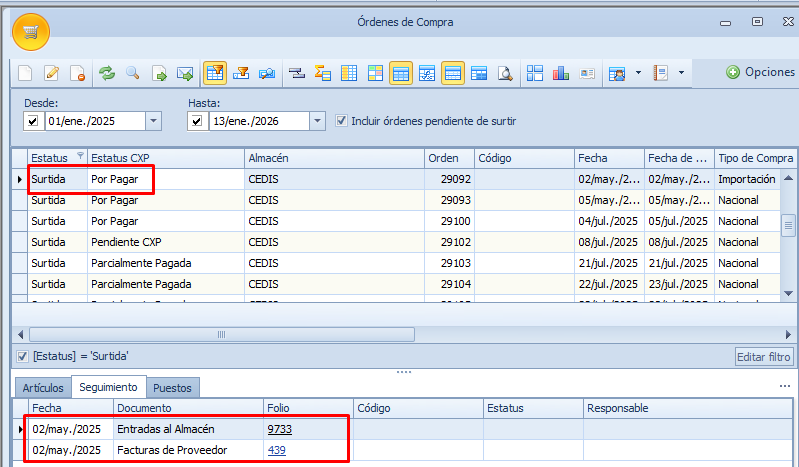The height and width of the screenshot is (467, 799).
Task: Click the bar chart icon
Action: (x=561, y=73)
